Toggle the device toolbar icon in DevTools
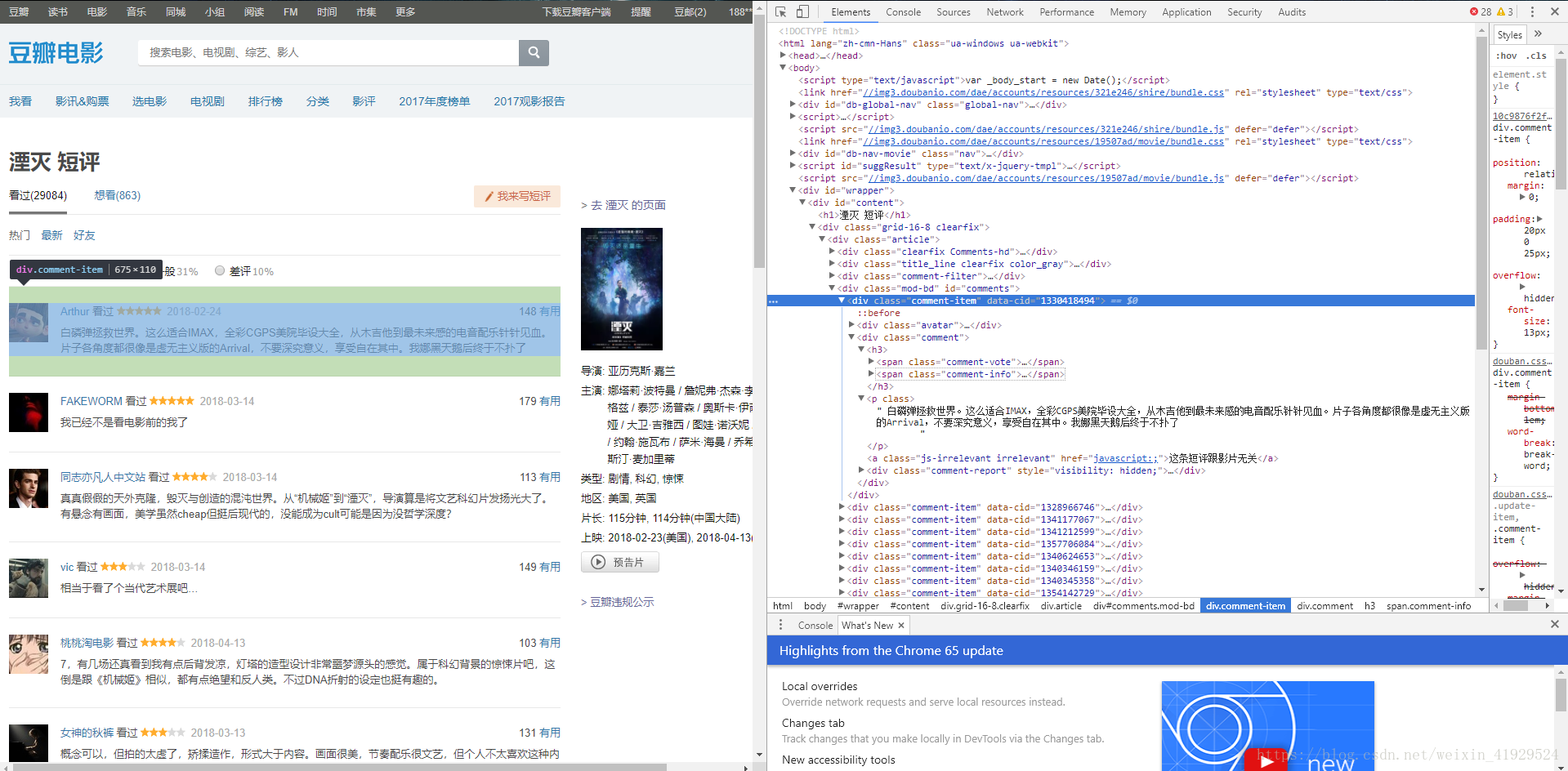This screenshot has width=1568, height=771. point(802,11)
